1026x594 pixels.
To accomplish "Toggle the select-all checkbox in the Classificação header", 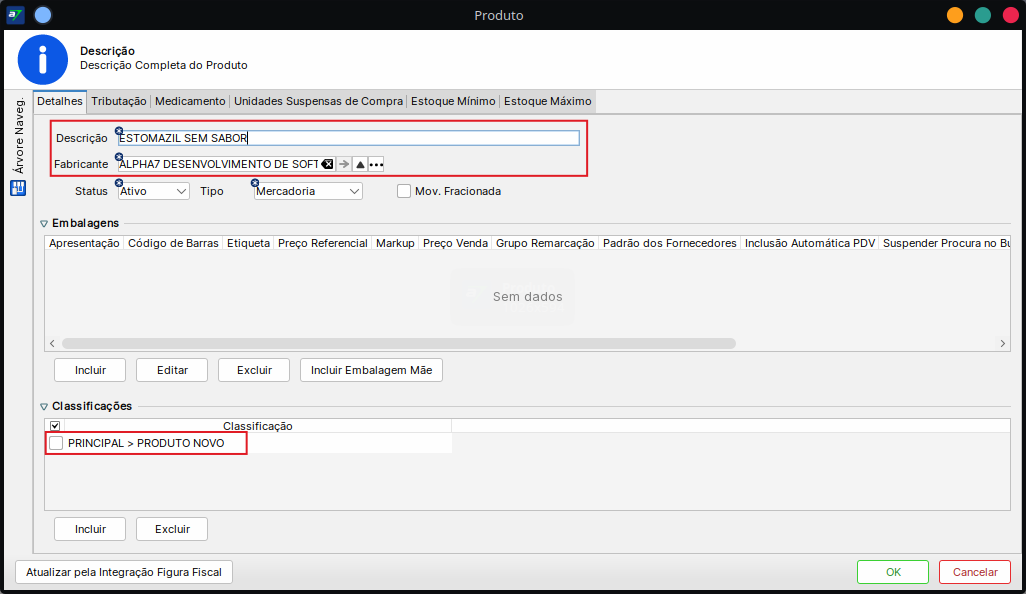I will 55,426.
